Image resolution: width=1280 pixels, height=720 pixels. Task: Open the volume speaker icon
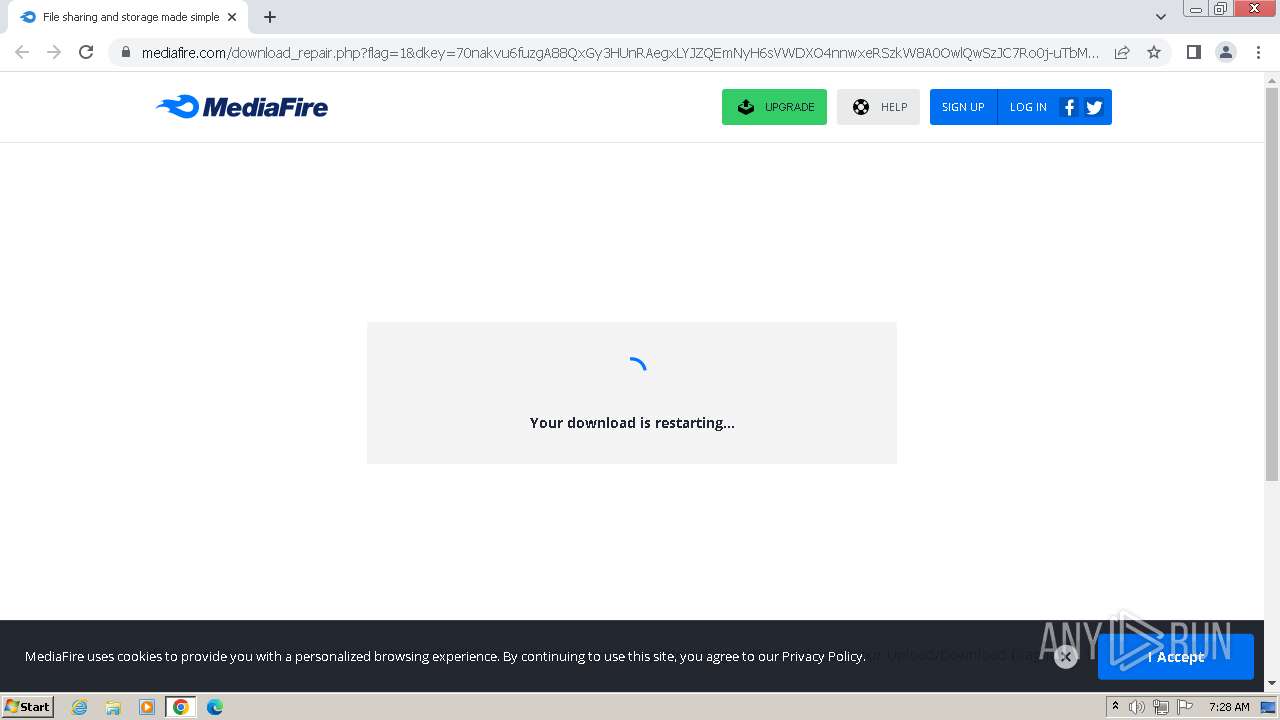tap(1137, 707)
